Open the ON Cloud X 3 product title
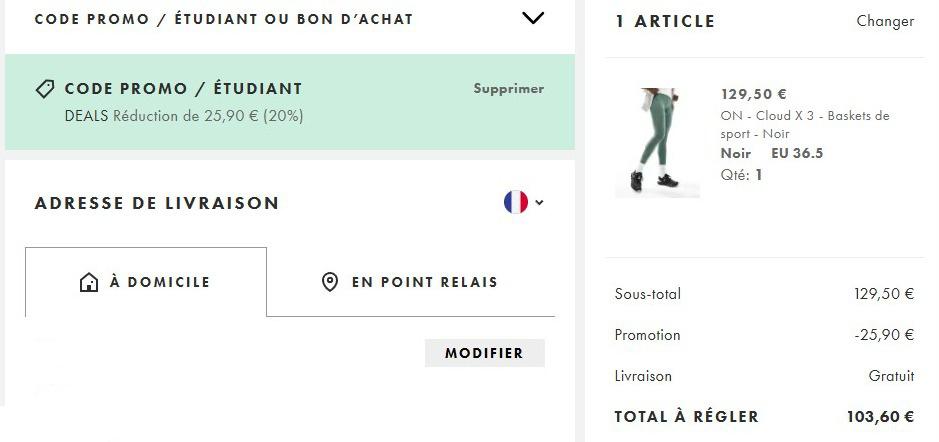 click(805, 125)
